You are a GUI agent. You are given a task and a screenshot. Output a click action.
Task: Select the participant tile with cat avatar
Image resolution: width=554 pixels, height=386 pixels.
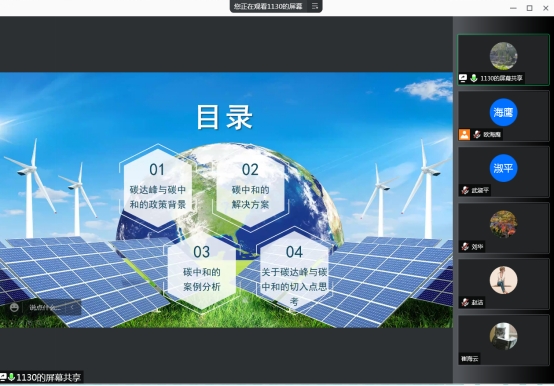503,340
